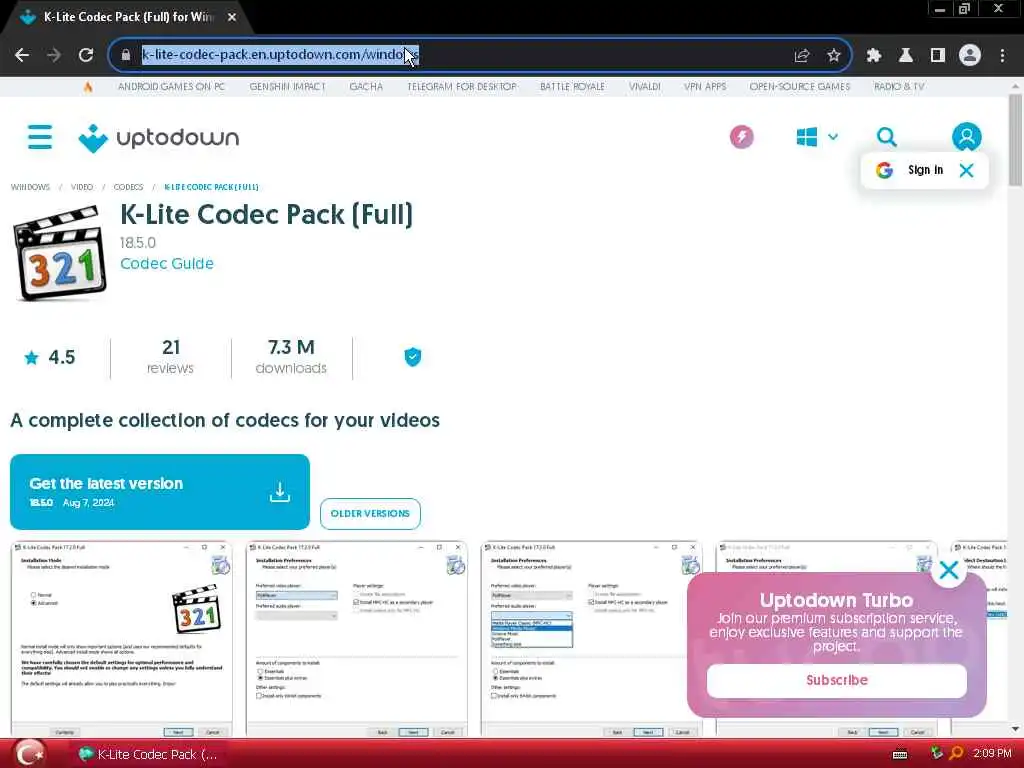1024x768 pixels.
Task: Open the second Installation Preferences screenshot
Action: tap(357, 639)
